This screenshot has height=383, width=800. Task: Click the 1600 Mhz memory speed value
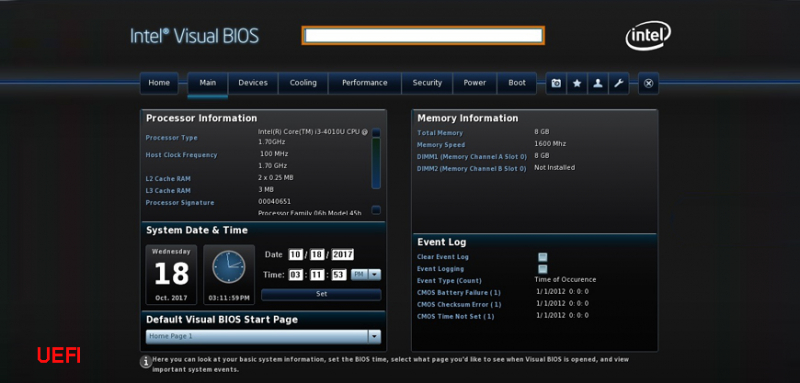tap(550, 144)
